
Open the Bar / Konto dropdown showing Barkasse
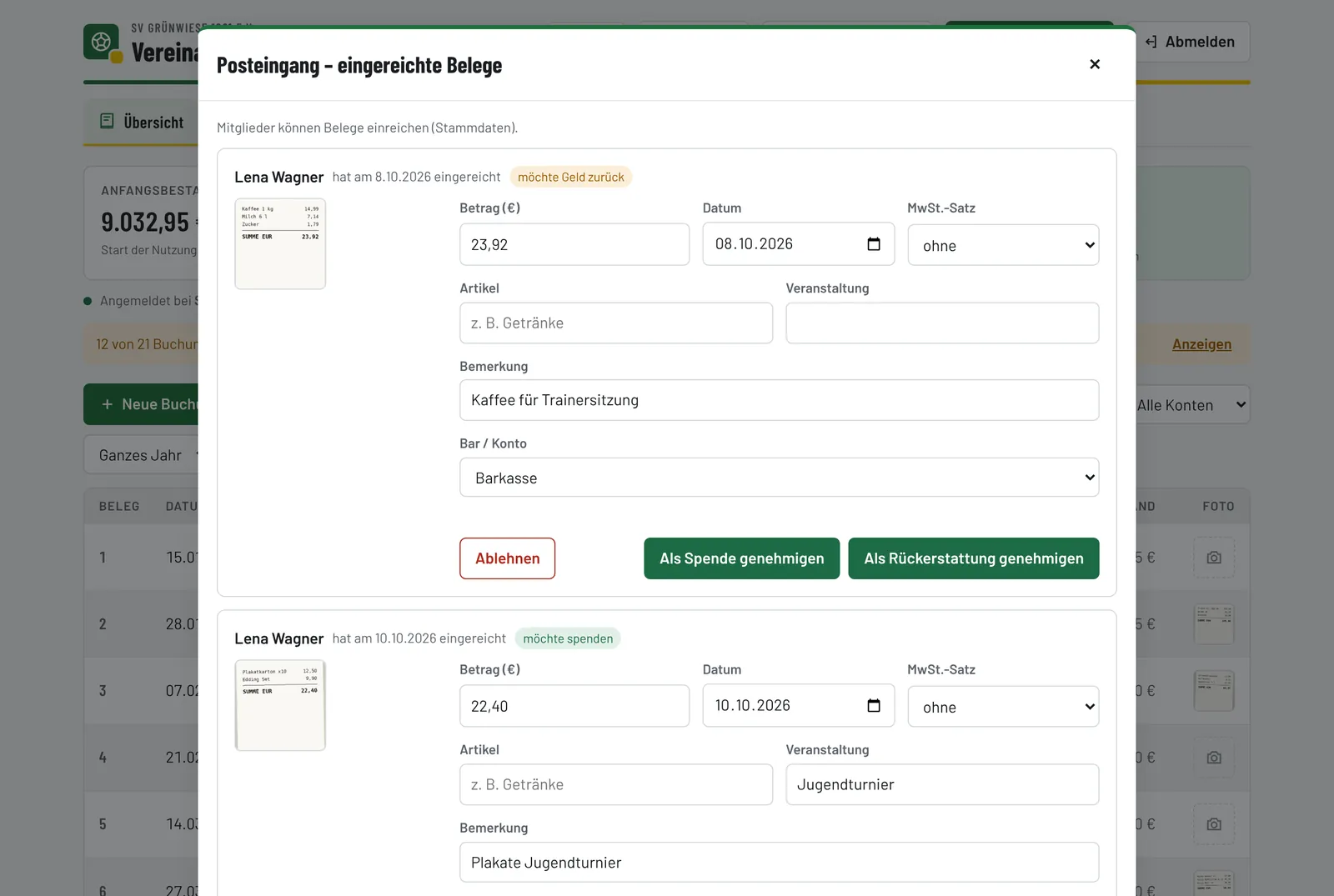tap(779, 478)
